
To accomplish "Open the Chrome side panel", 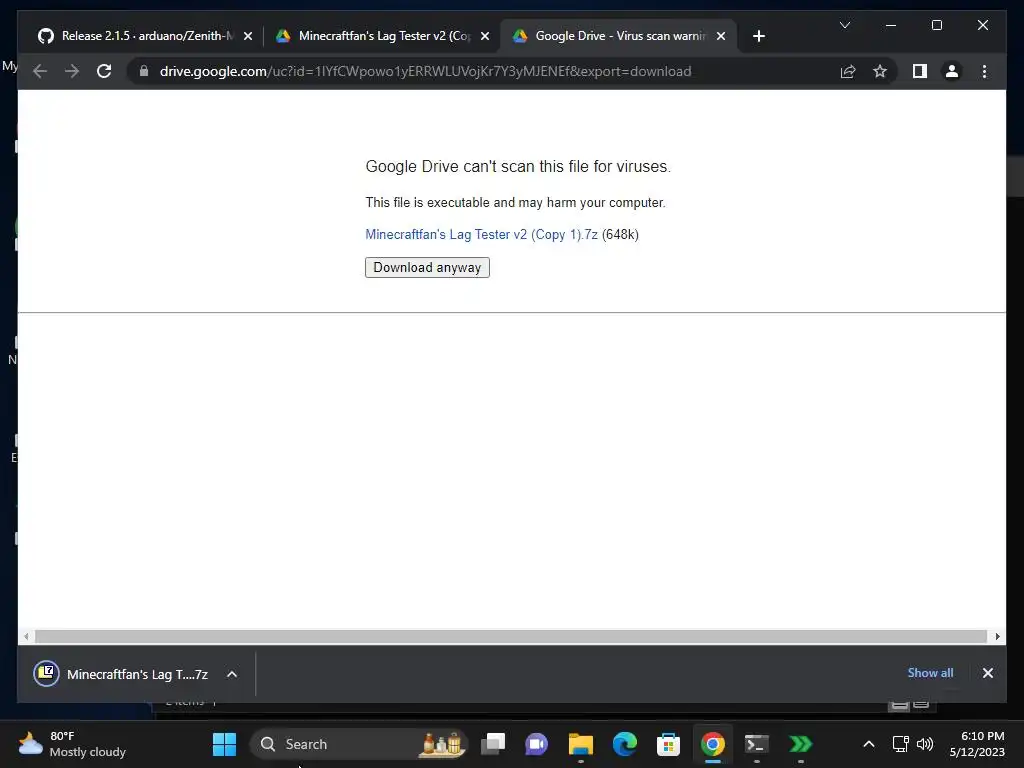I will coord(920,71).
